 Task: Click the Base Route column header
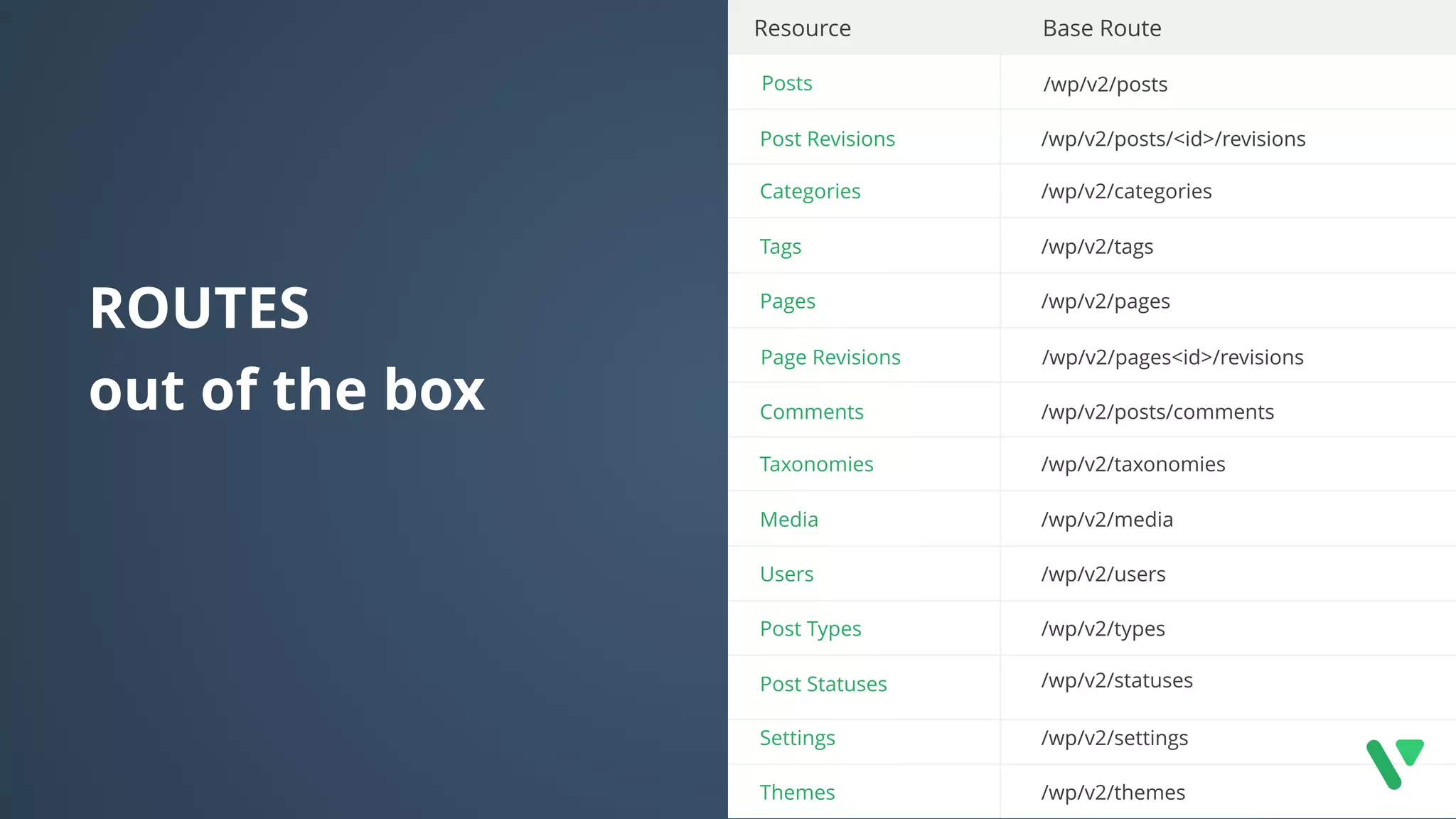click(1102, 28)
